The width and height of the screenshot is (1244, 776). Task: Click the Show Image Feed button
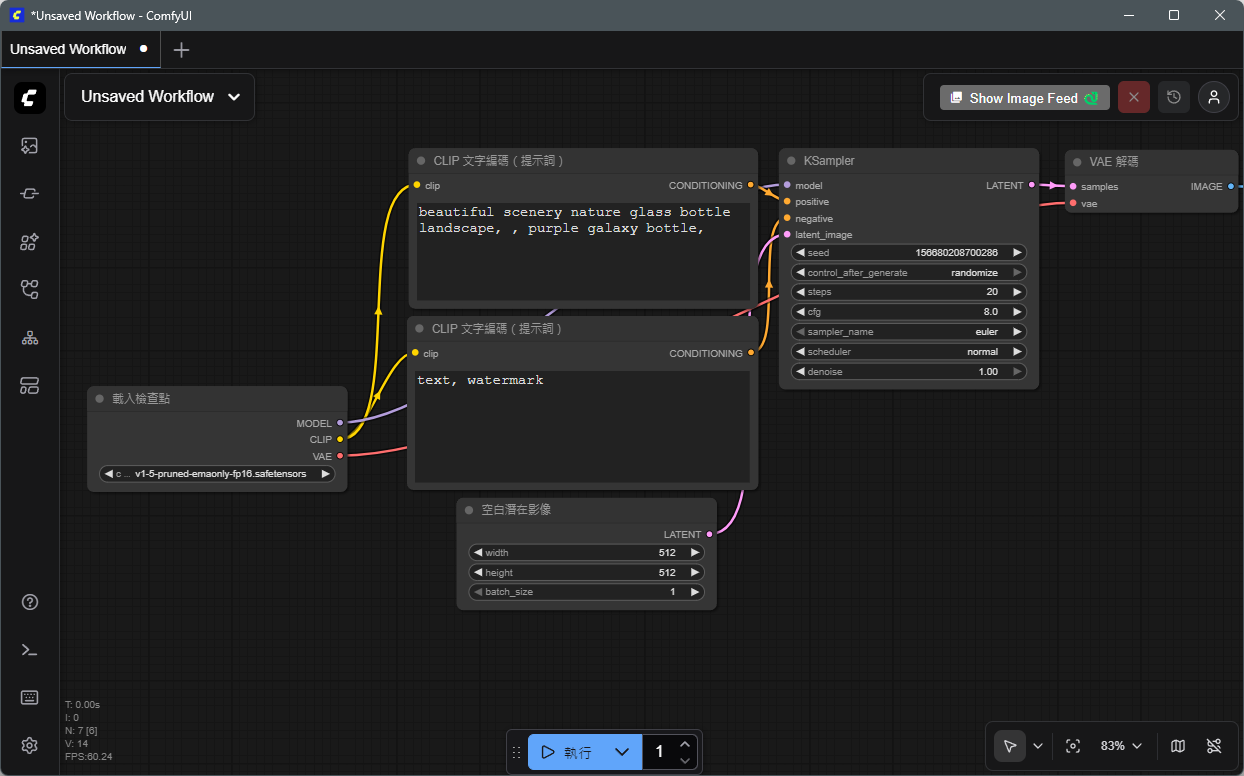1024,98
